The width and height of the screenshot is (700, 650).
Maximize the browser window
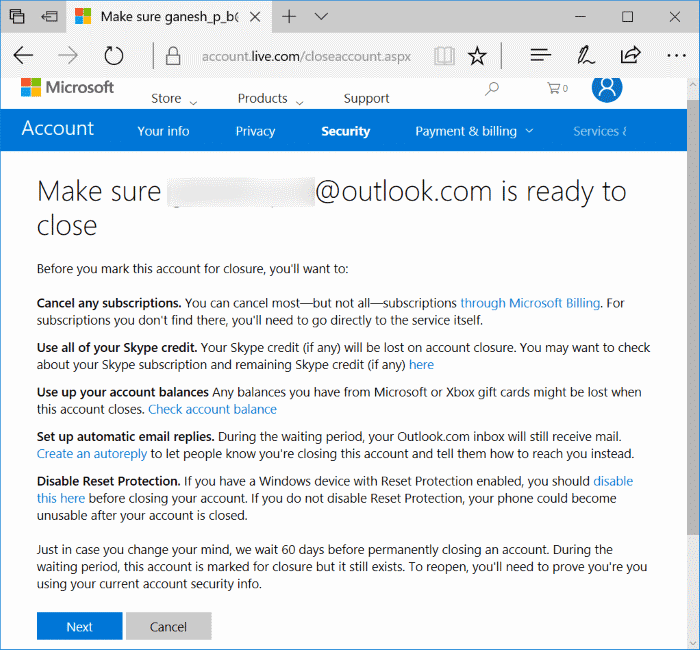point(627,17)
